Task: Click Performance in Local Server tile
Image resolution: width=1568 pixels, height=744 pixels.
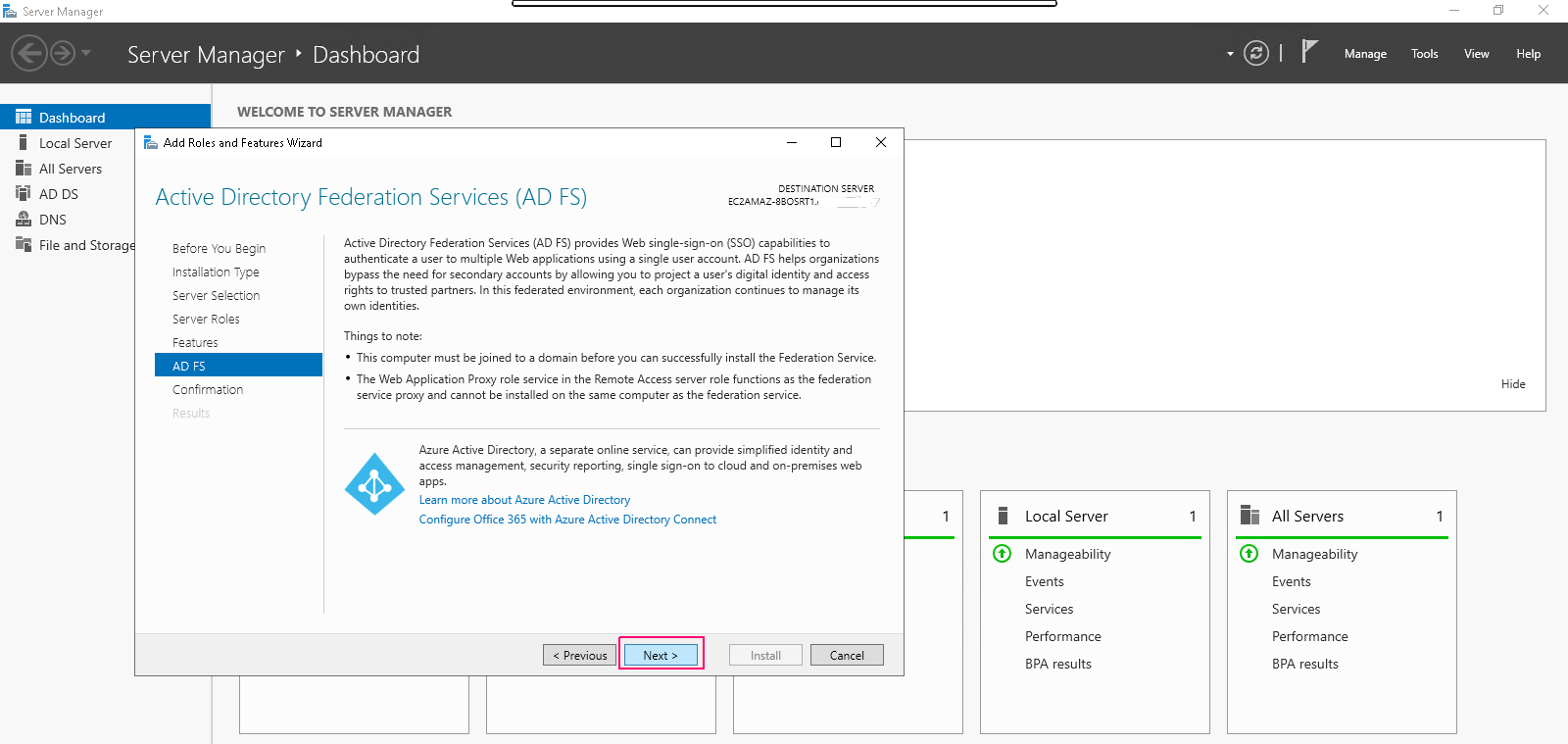Action: pos(1062,636)
